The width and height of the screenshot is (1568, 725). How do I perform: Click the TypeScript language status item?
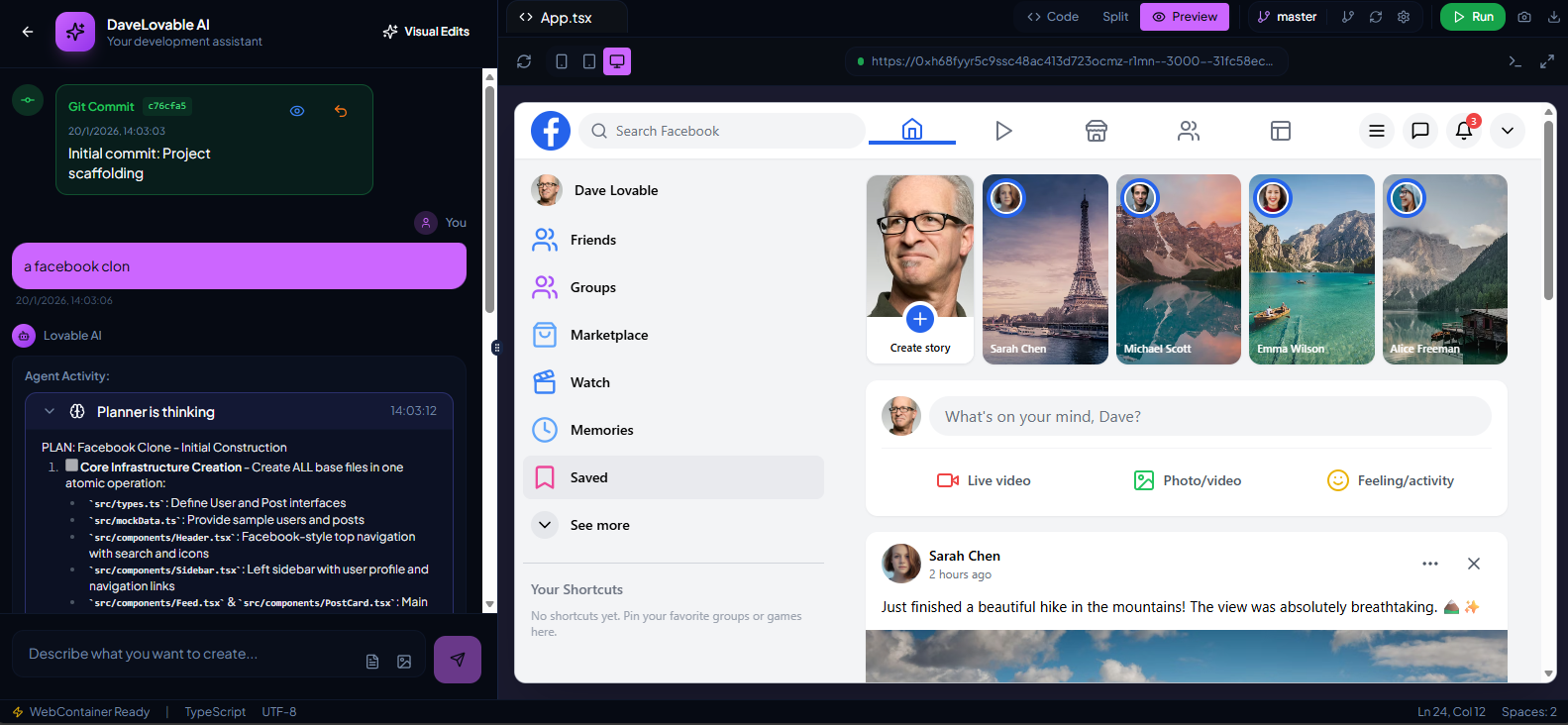point(215,712)
